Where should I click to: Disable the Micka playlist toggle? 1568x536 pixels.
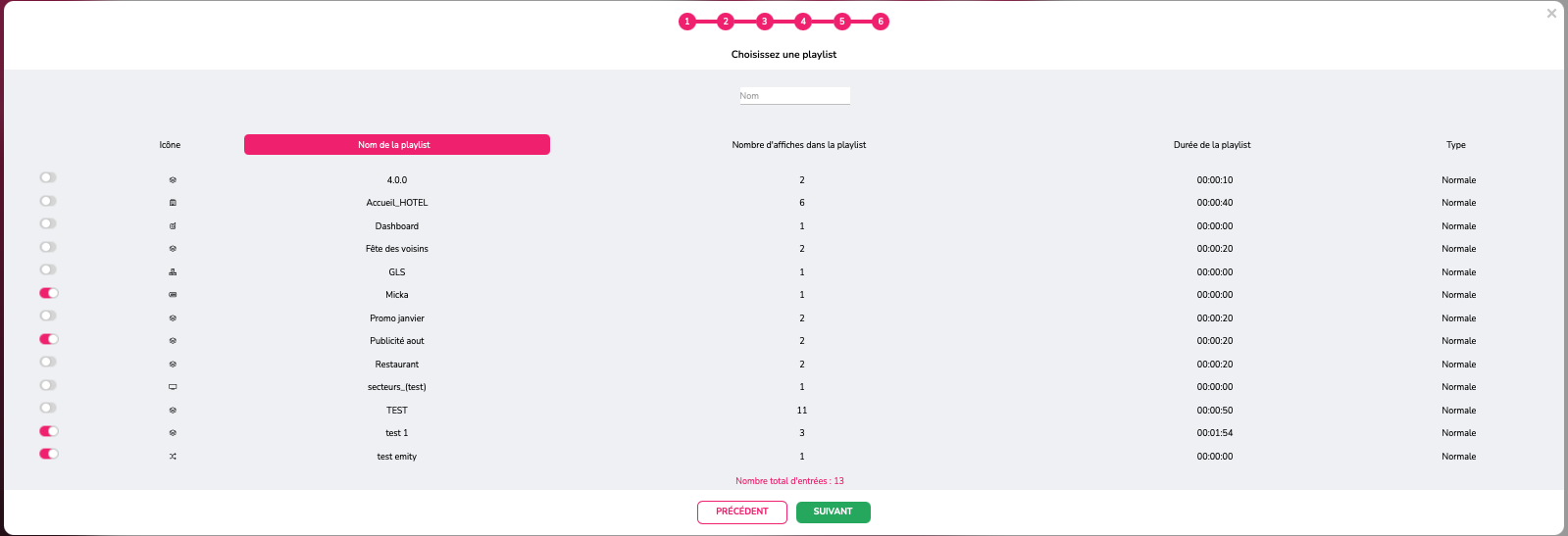pos(49,293)
